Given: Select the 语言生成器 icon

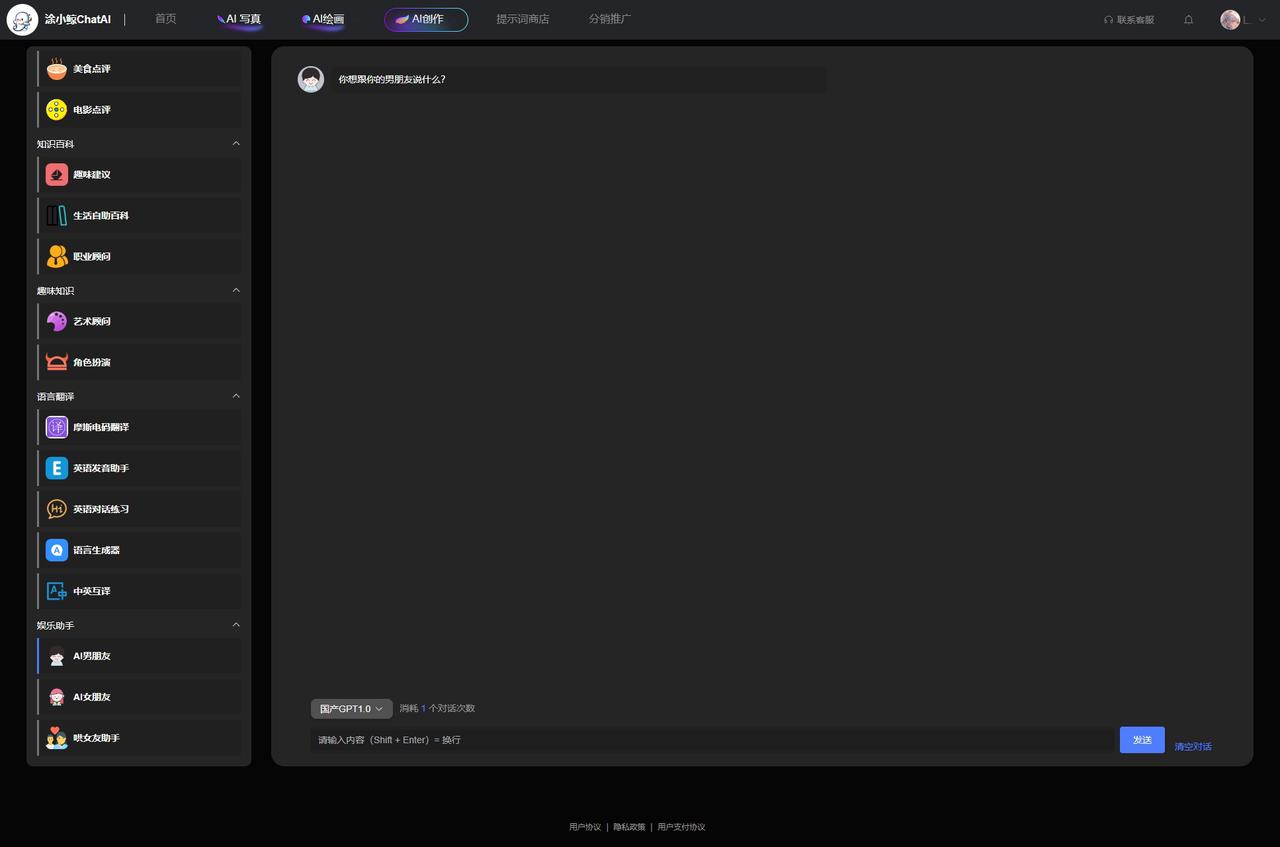Looking at the screenshot, I should click(x=57, y=550).
